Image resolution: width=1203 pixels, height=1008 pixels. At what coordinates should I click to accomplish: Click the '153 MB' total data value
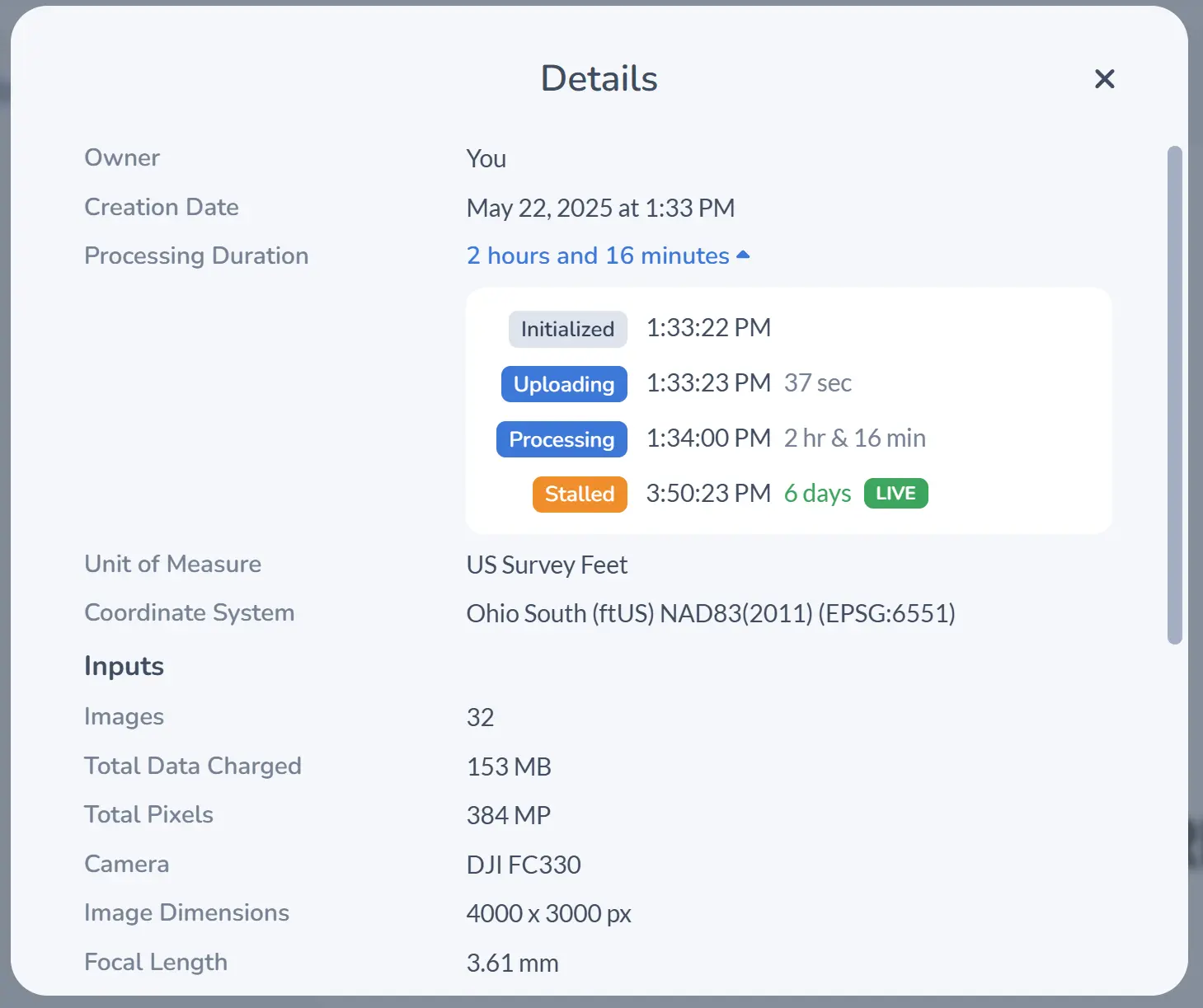click(509, 767)
